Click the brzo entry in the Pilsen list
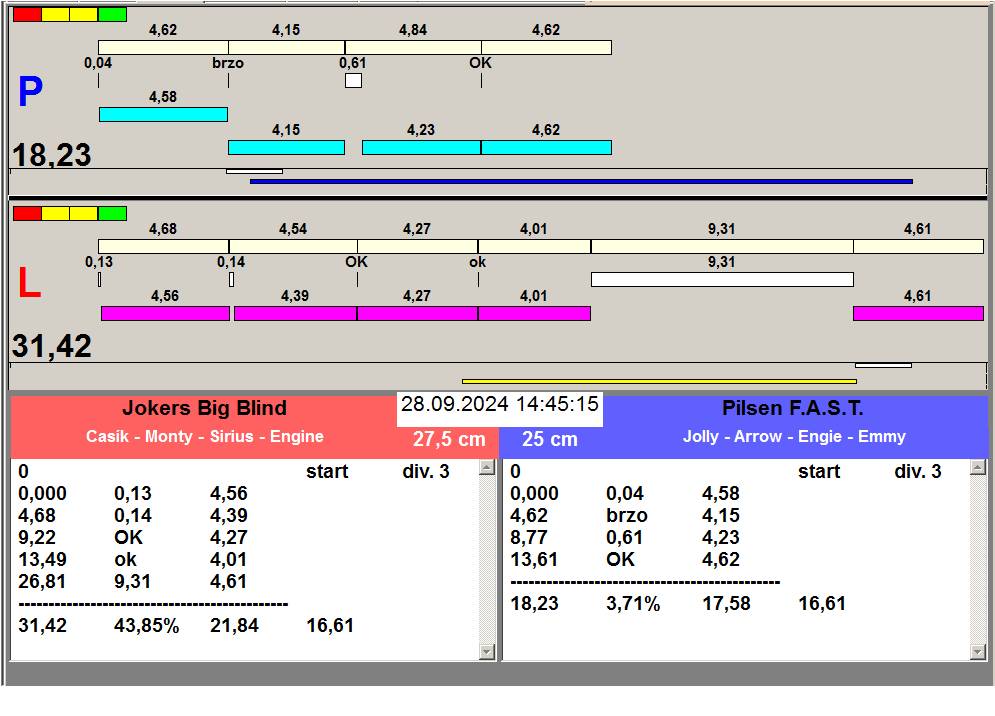 point(627,515)
